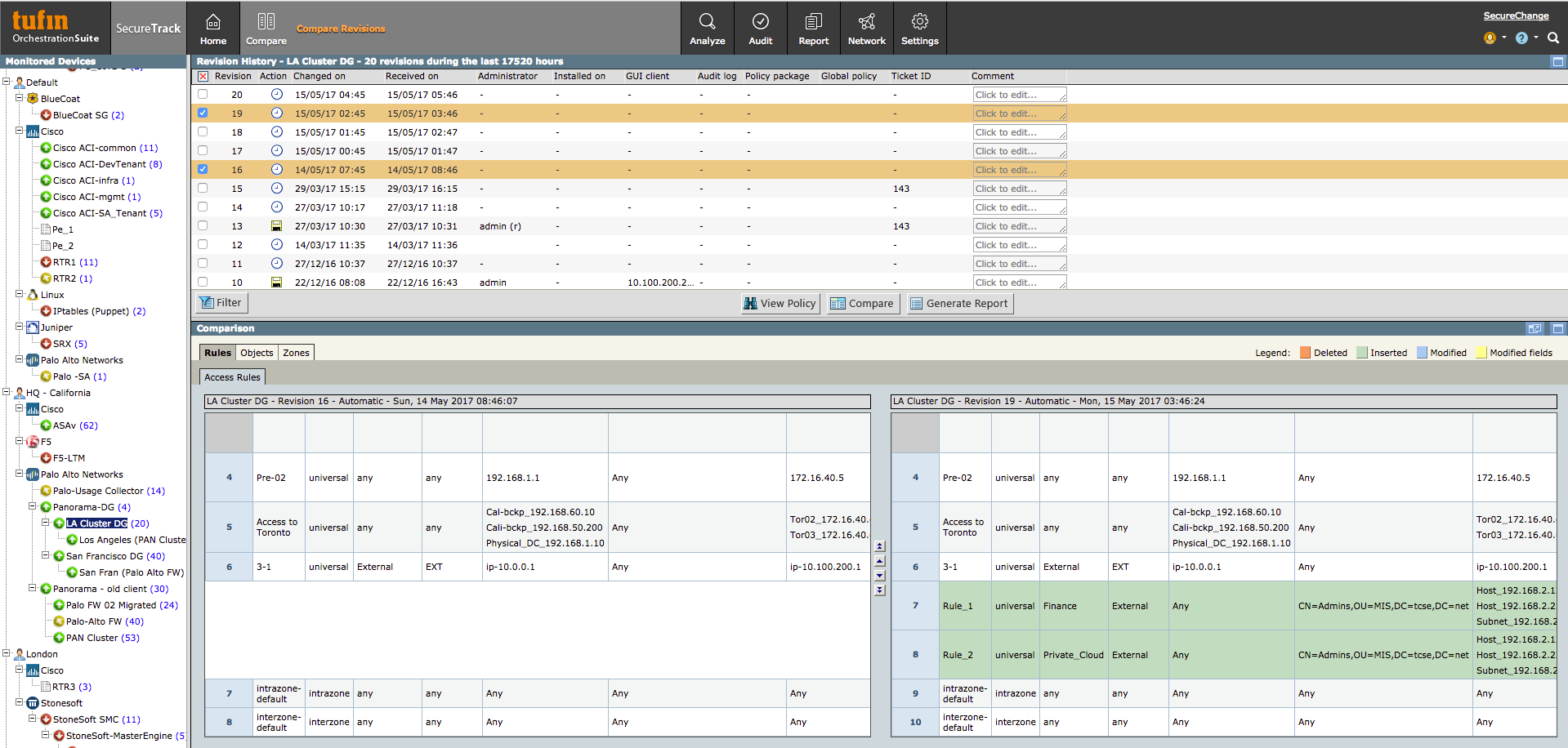Select the Access Rules tab
Viewport: 1568px width, 748px height.
[x=232, y=377]
